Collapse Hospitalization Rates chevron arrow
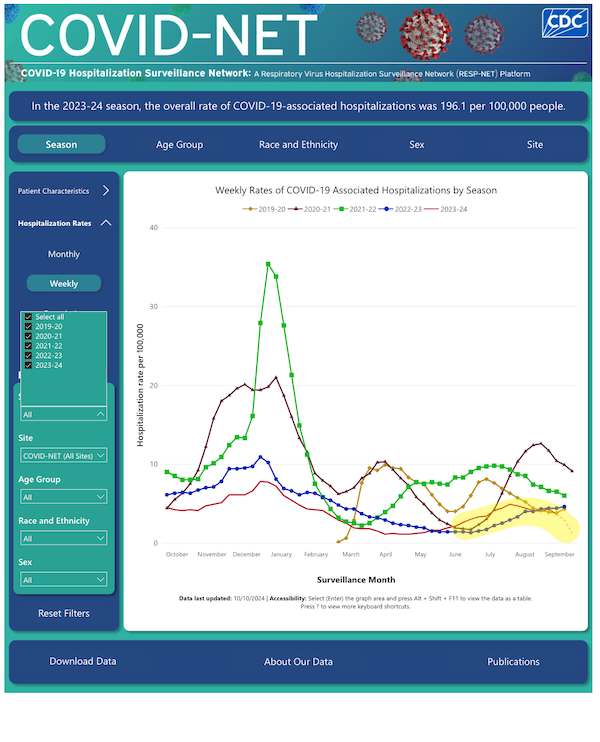Viewport: 600px width, 742px height. (106, 223)
